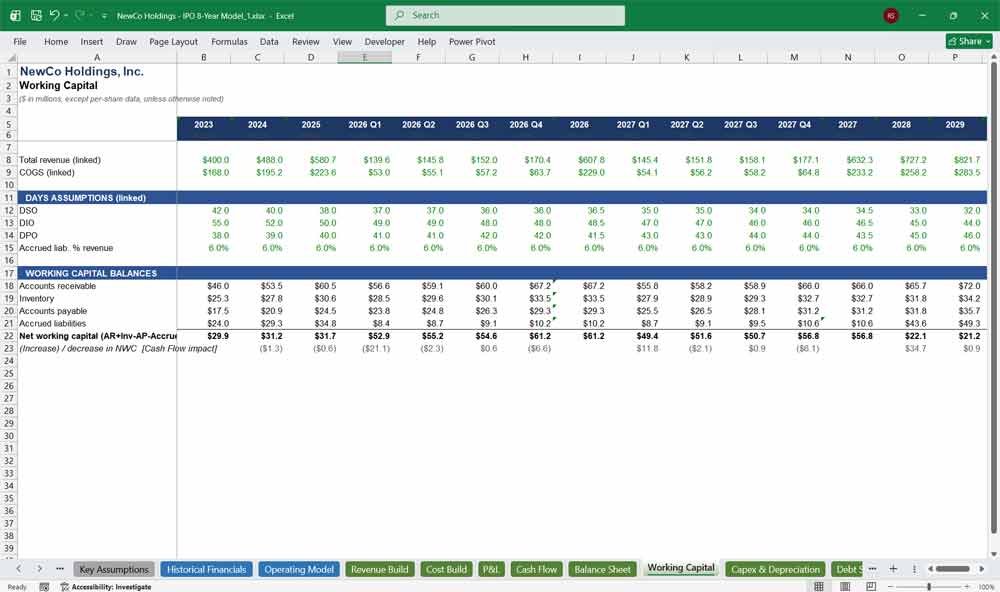Select the 2026 Q1 column heading cell
Viewport: 1000px width, 592px height.
(x=365, y=124)
